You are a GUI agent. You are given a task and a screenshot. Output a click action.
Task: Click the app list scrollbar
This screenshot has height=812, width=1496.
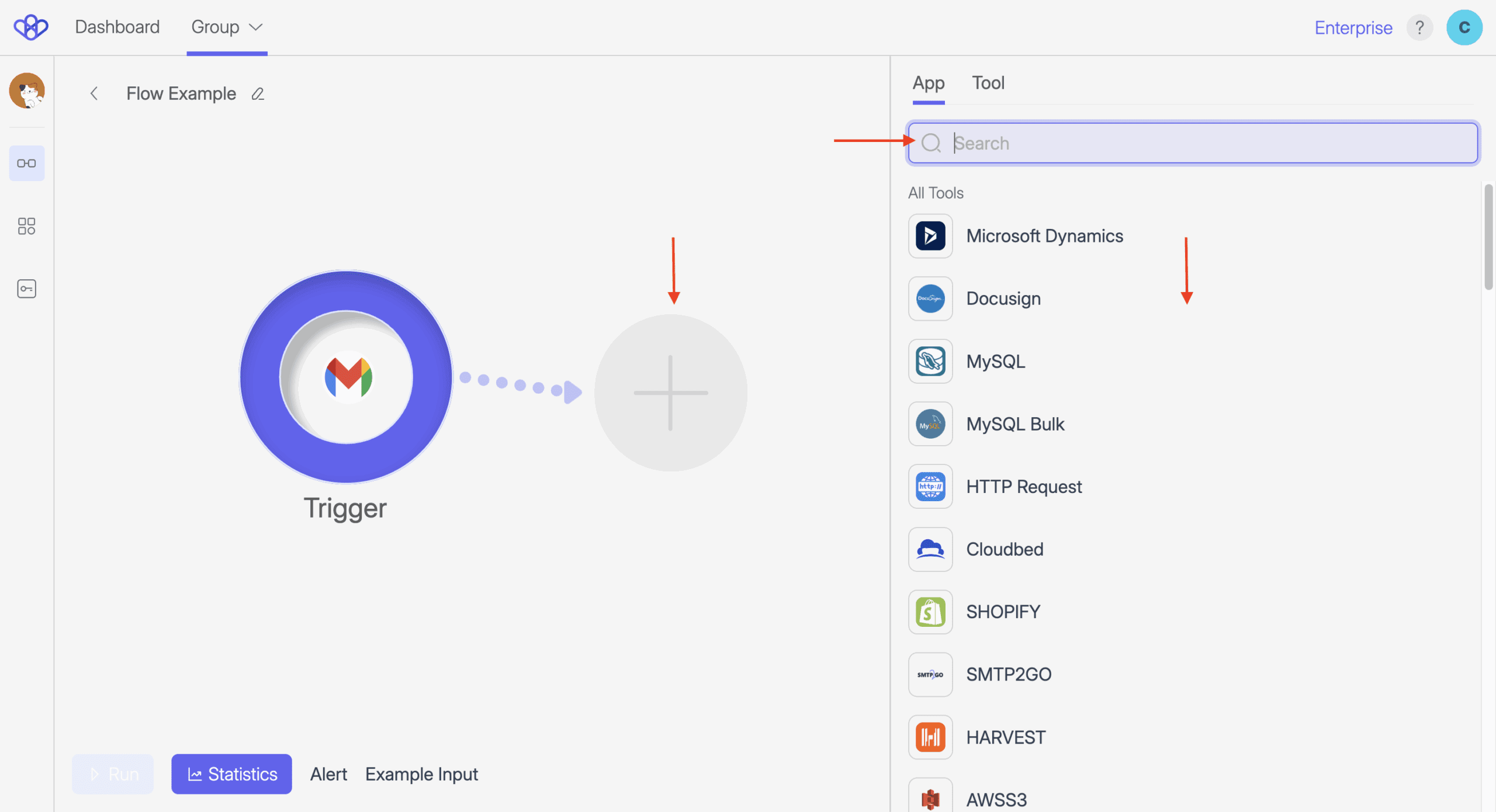click(1488, 237)
